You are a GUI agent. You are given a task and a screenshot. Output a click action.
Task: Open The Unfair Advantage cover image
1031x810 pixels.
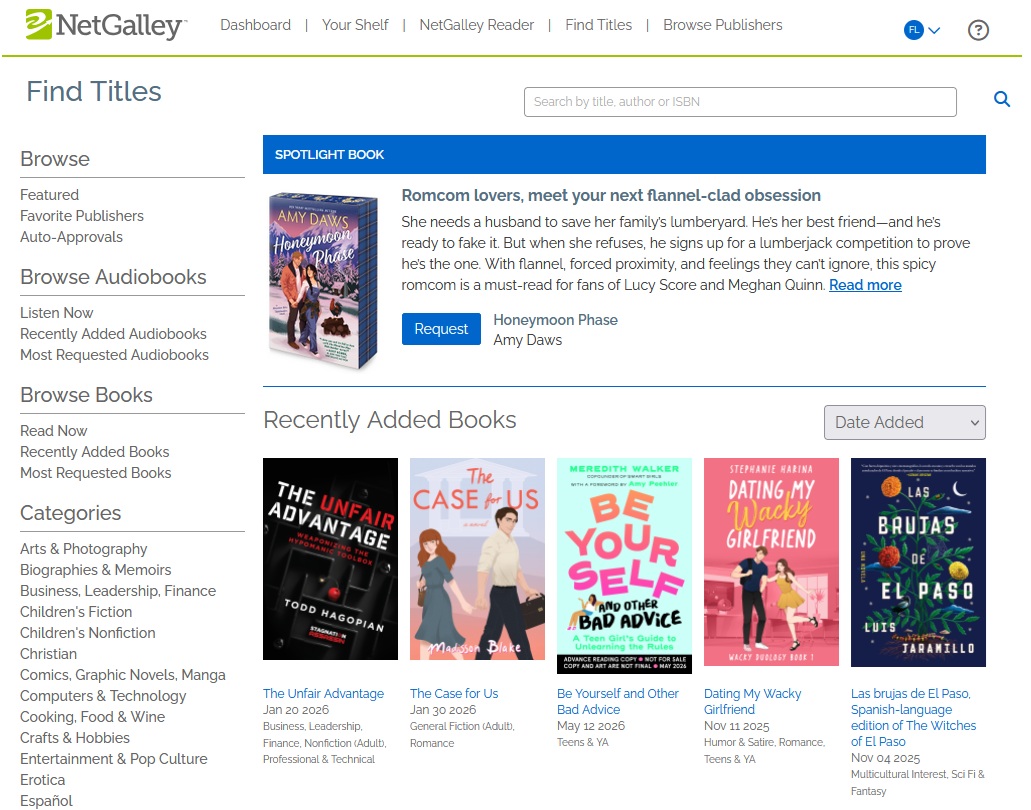[x=330, y=559]
